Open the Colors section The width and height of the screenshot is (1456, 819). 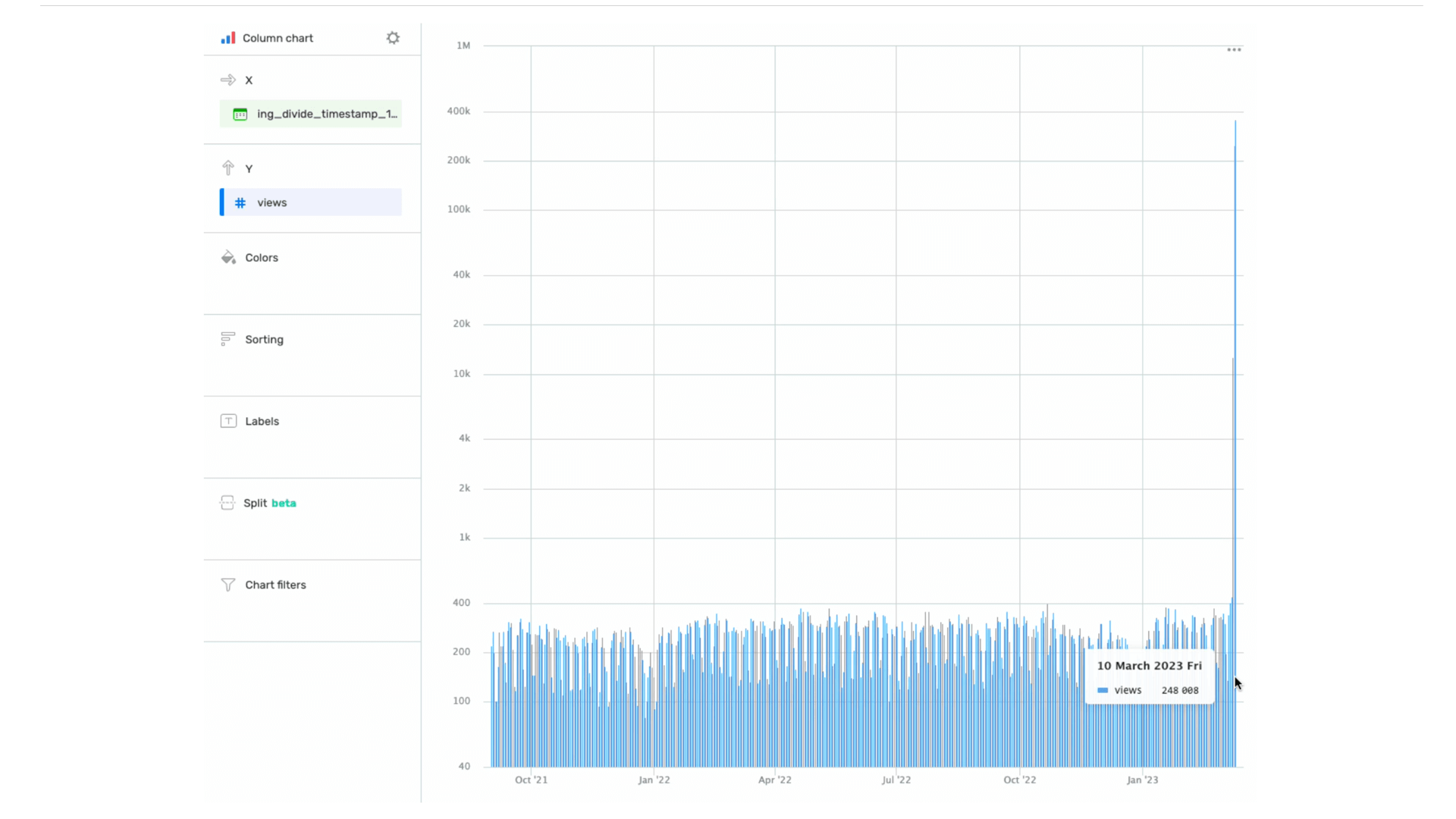[x=262, y=258]
